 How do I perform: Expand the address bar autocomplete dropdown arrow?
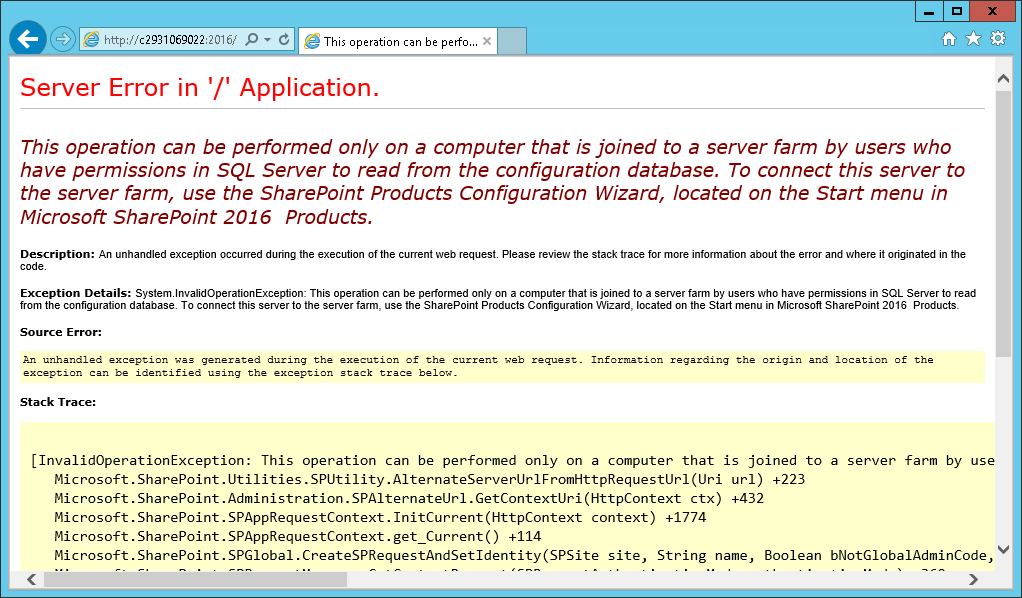[267, 40]
